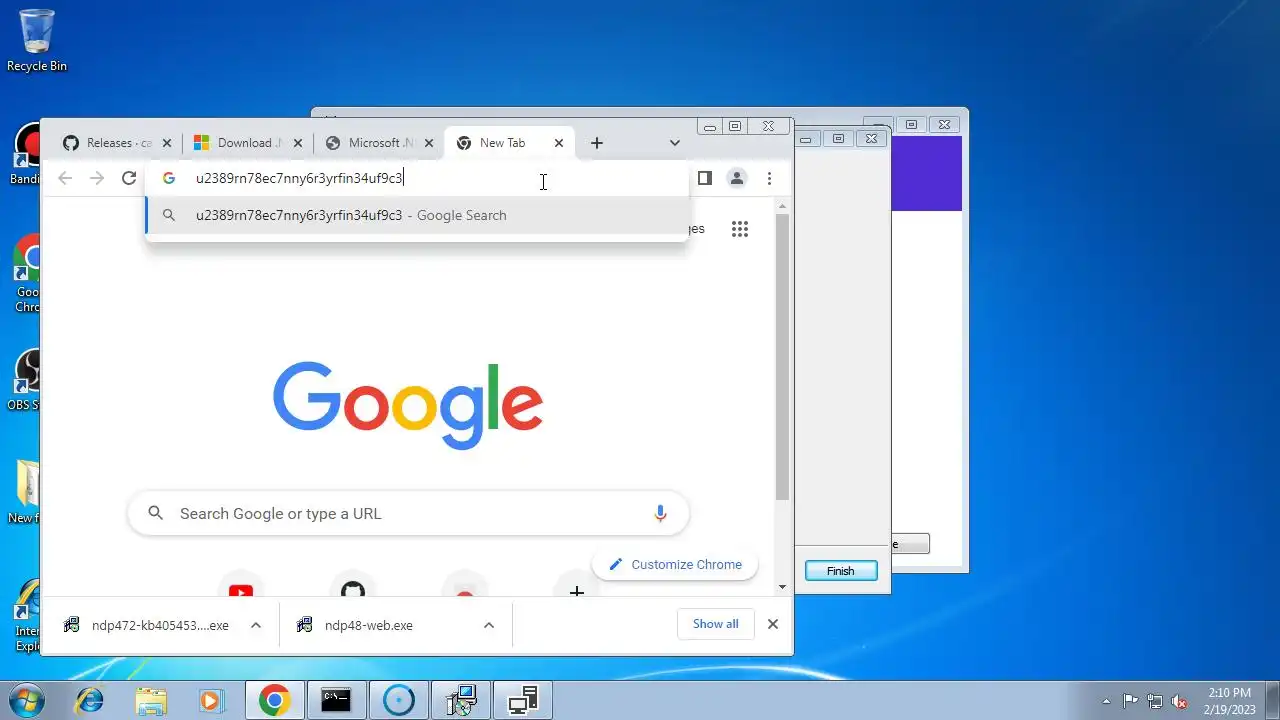Switch to blue circle app in taskbar
Screen dimensions: 1280x720
point(398,700)
